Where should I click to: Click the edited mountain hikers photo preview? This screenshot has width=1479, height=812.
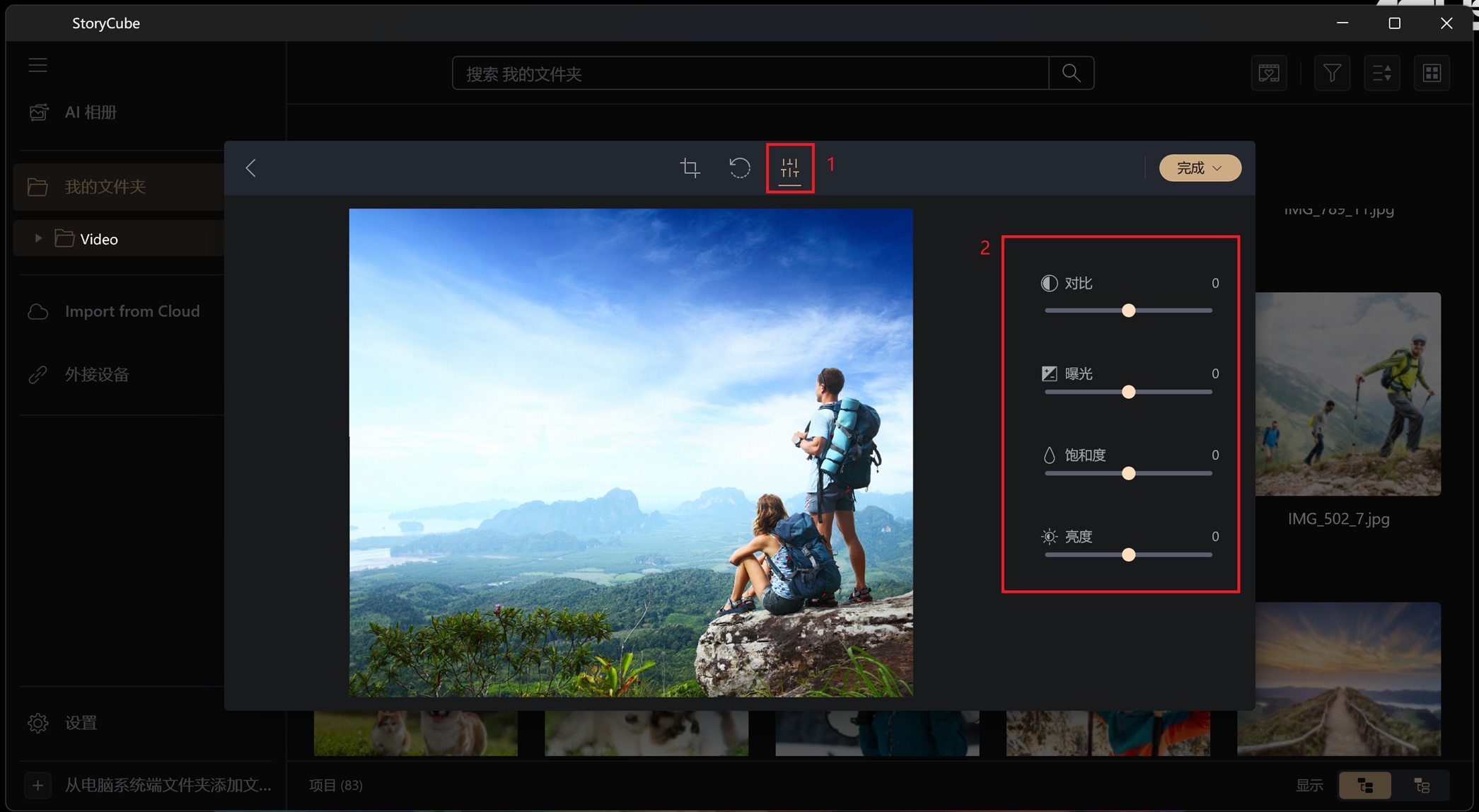coord(630,453)
